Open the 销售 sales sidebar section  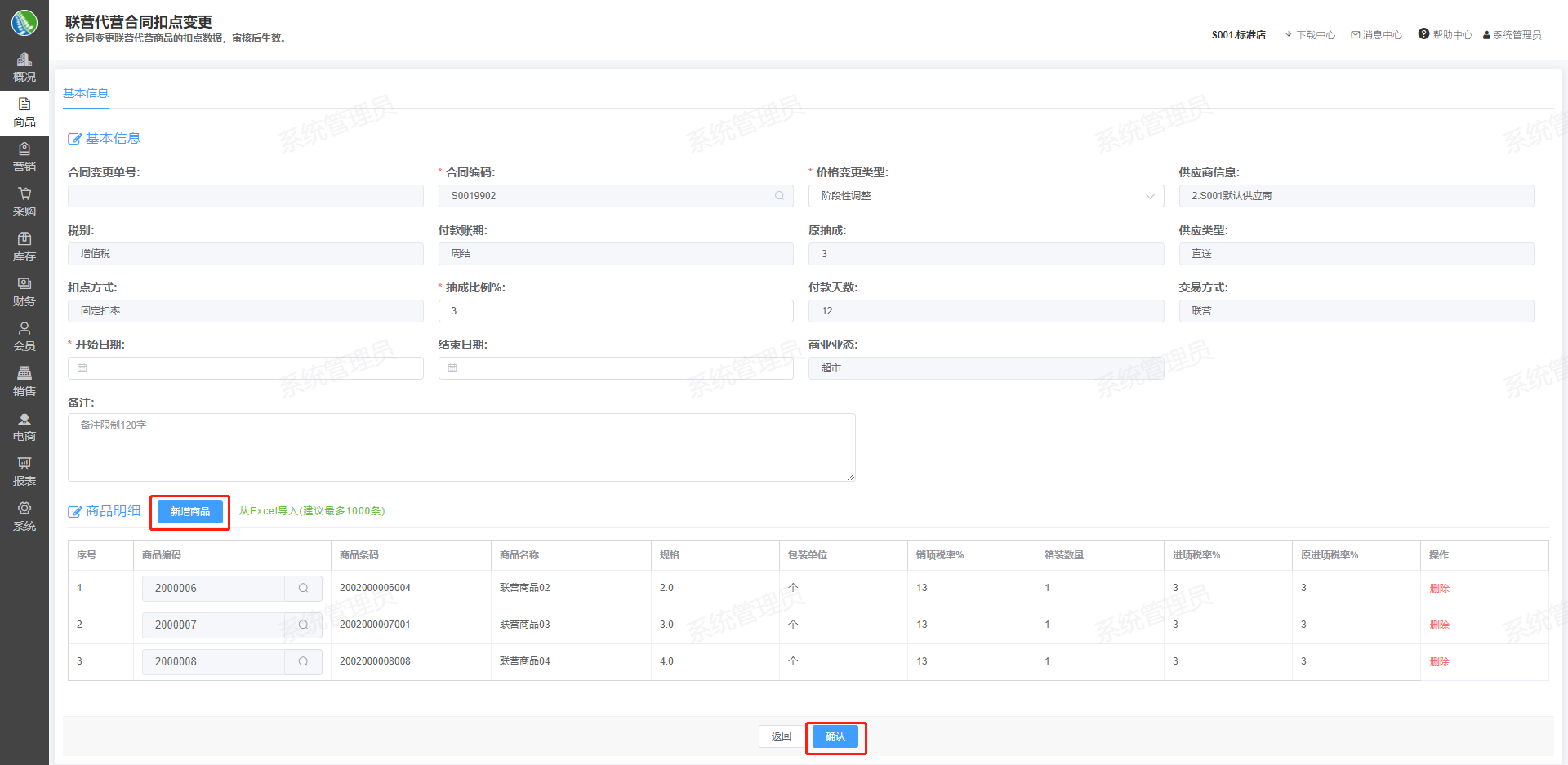point(24,382)
